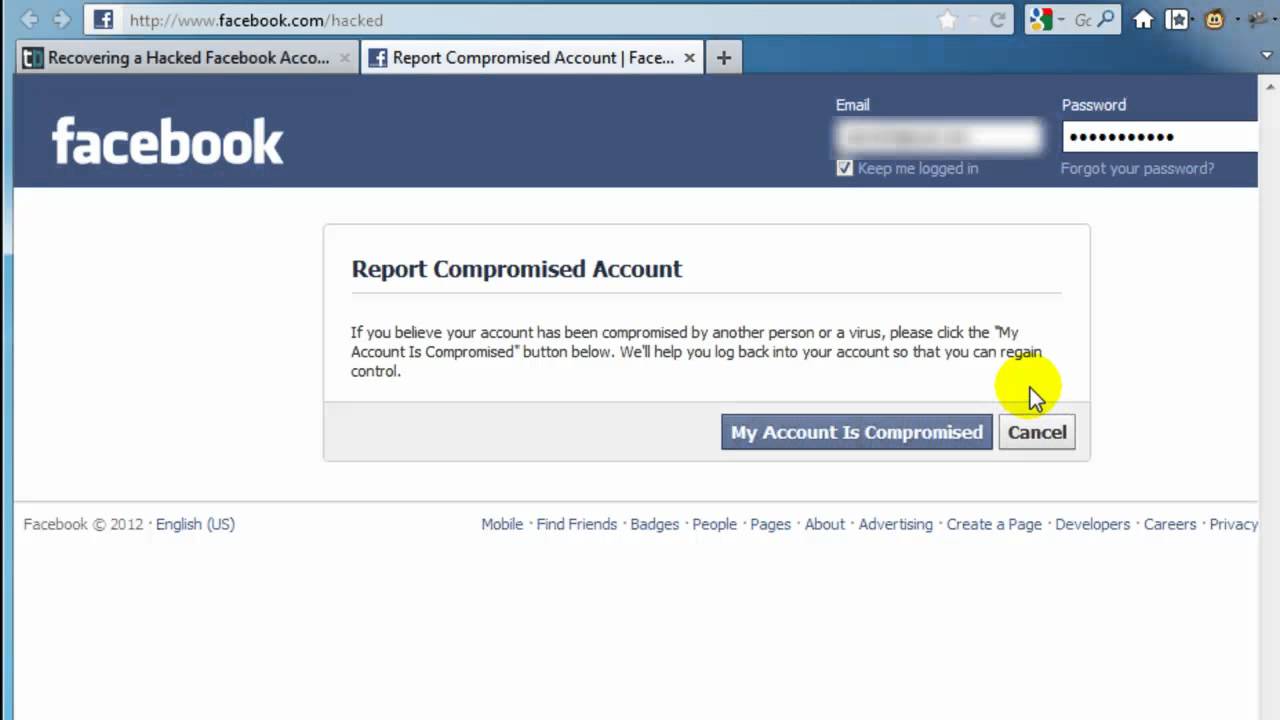Open the search engine selector dropdown
The height and width of the screenshot is (720, 1280).
[1060, 20]
